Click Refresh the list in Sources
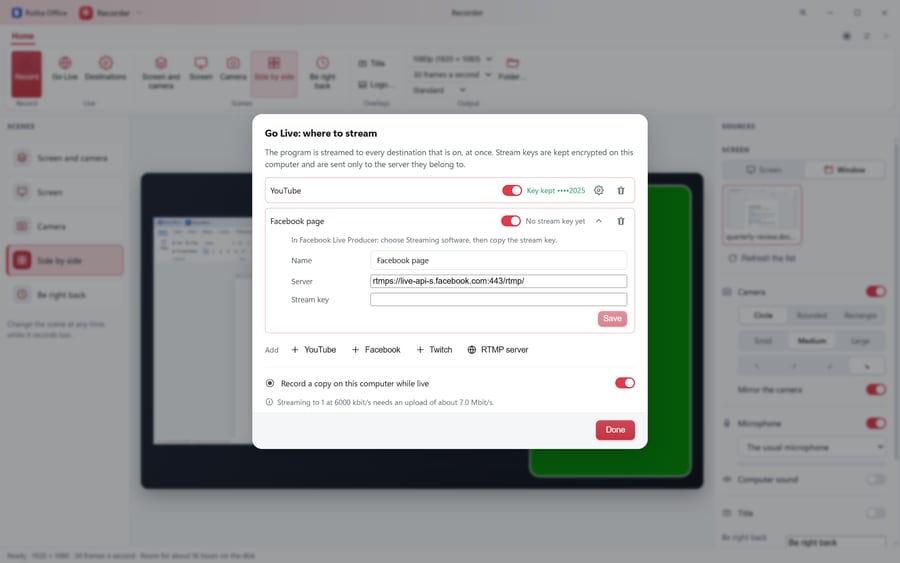The width and height of the screenshot is (900, 563). (x=762, y=258)
